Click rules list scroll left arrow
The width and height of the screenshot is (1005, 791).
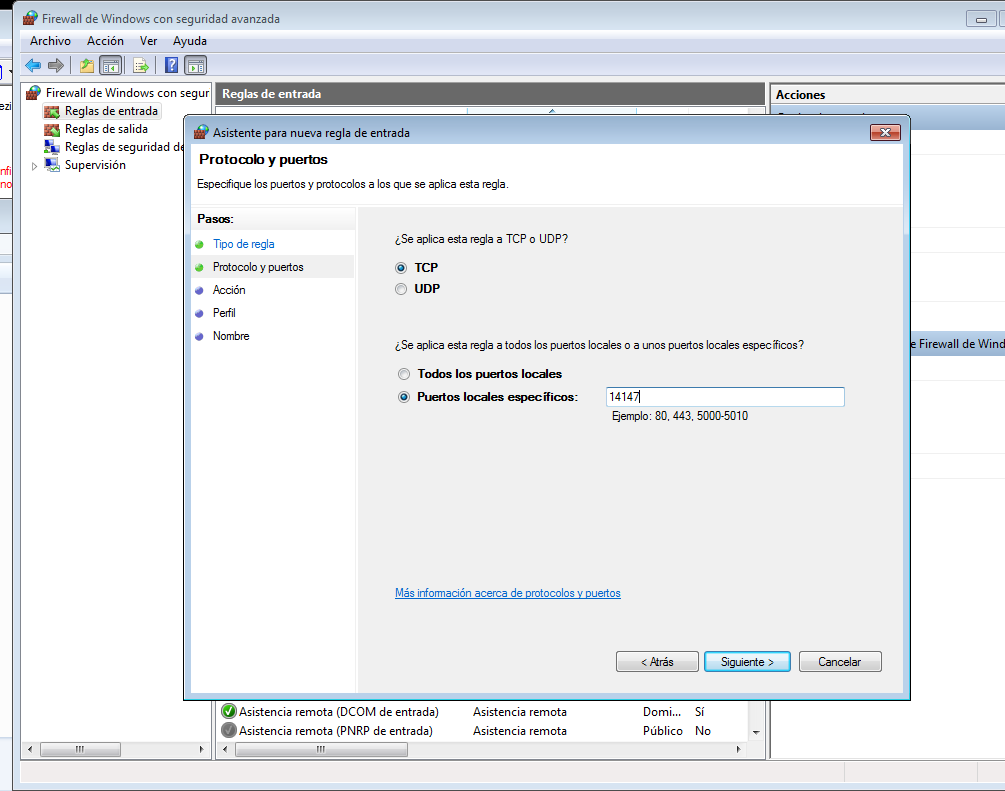click(225, 749)
